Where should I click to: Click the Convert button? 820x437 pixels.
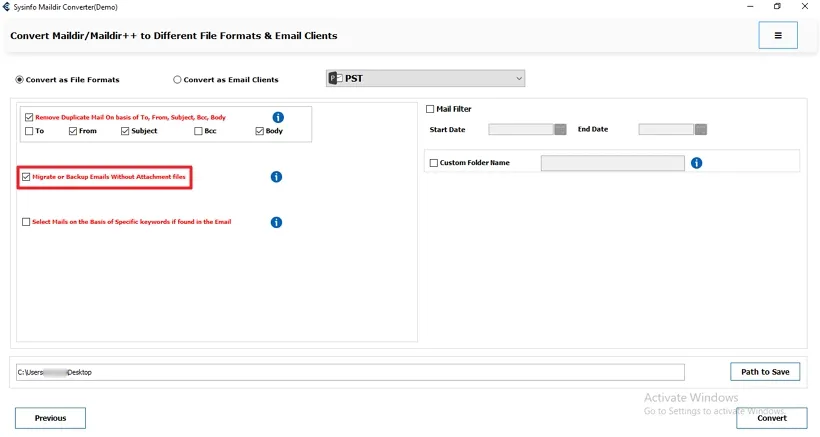pos(771,418)
